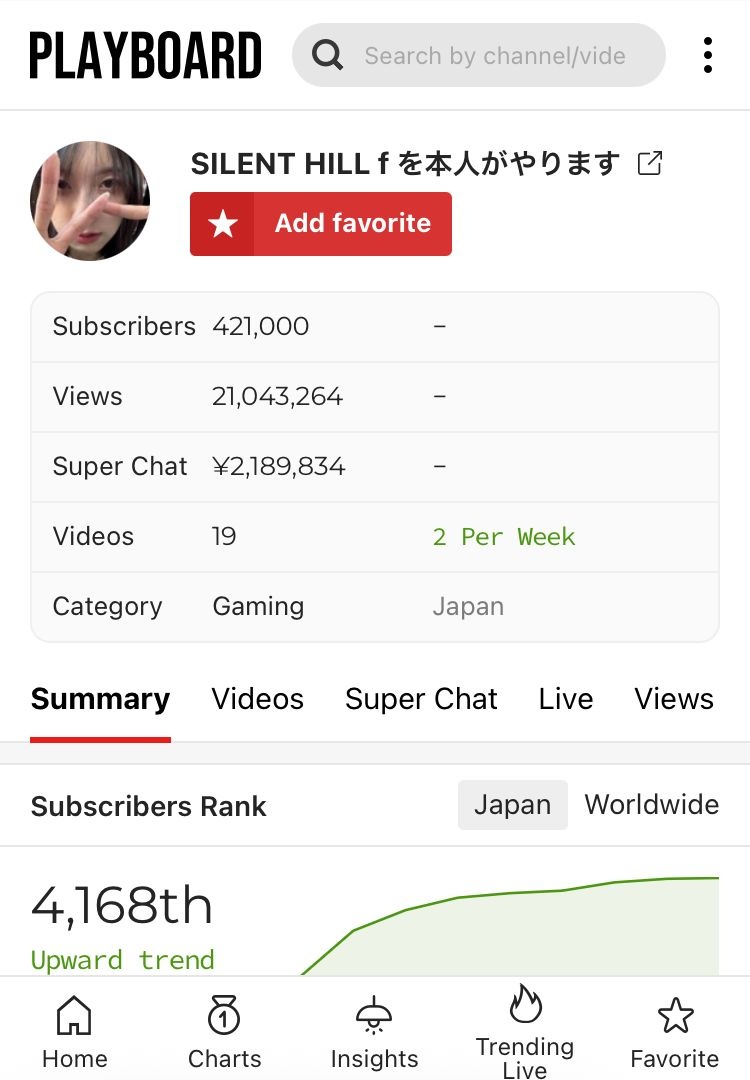750x1080 pixels.
Task: Open the Views tab
Action: click(674, 699)
